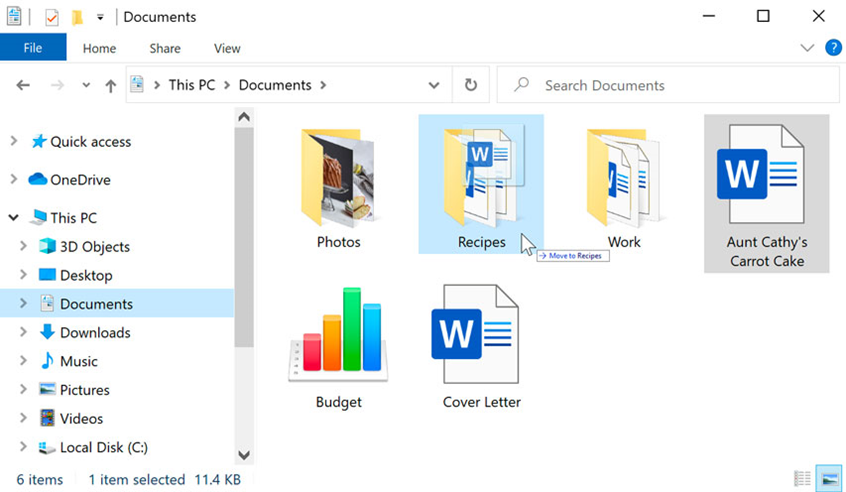Refresh the Documents folder view
846x492 pixels.
click(x=470, y=85)
